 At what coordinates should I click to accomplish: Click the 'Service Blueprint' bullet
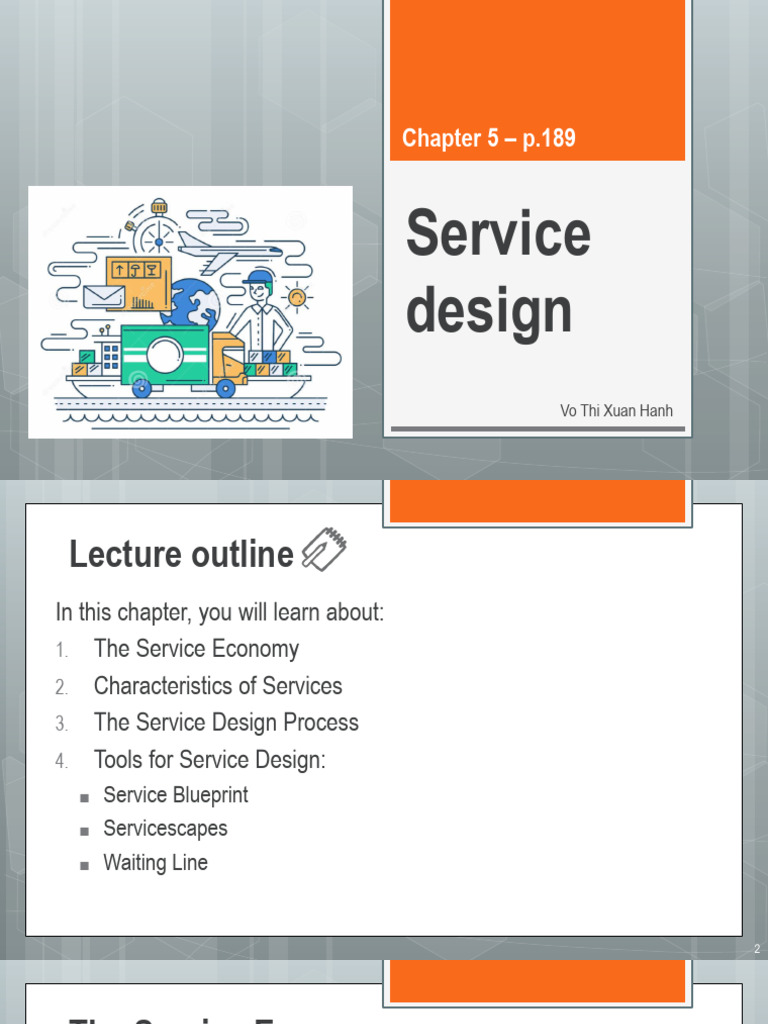tap(176, 795)
